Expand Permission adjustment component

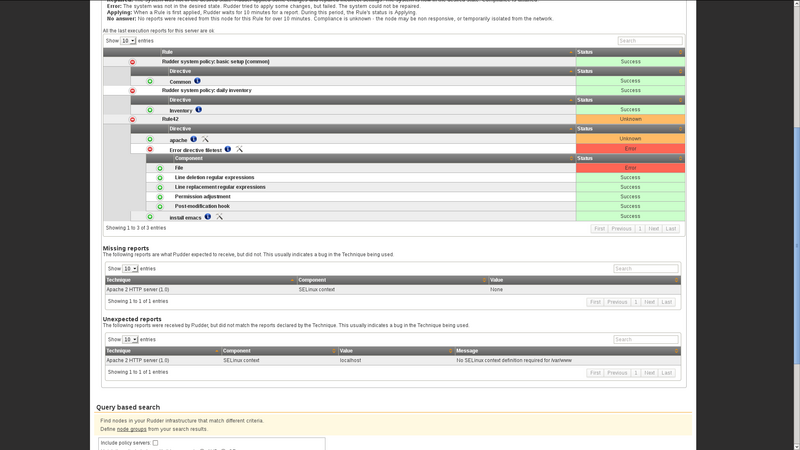pos(160,197)
